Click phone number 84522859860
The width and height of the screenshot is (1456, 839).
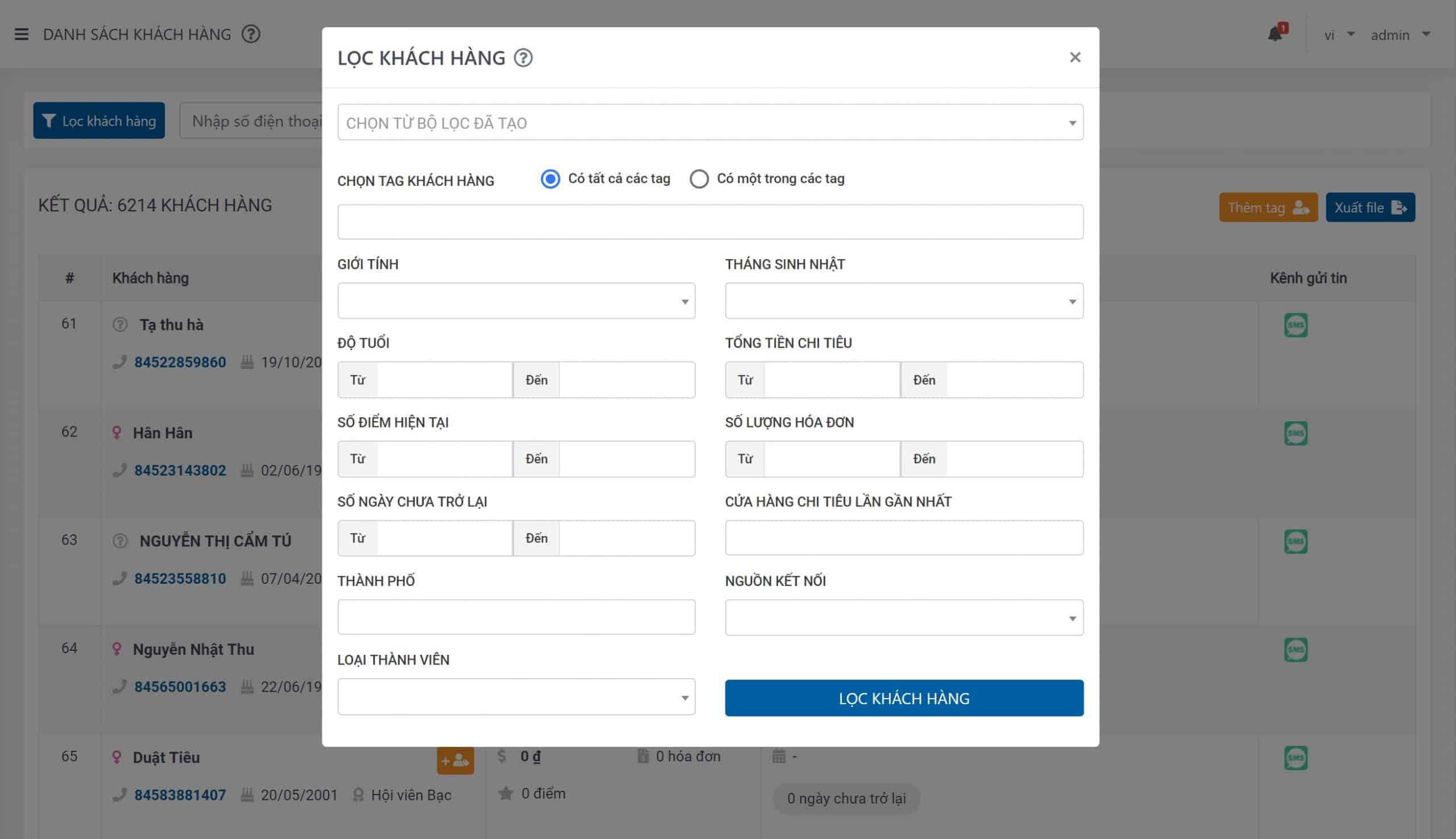(180, 363)
